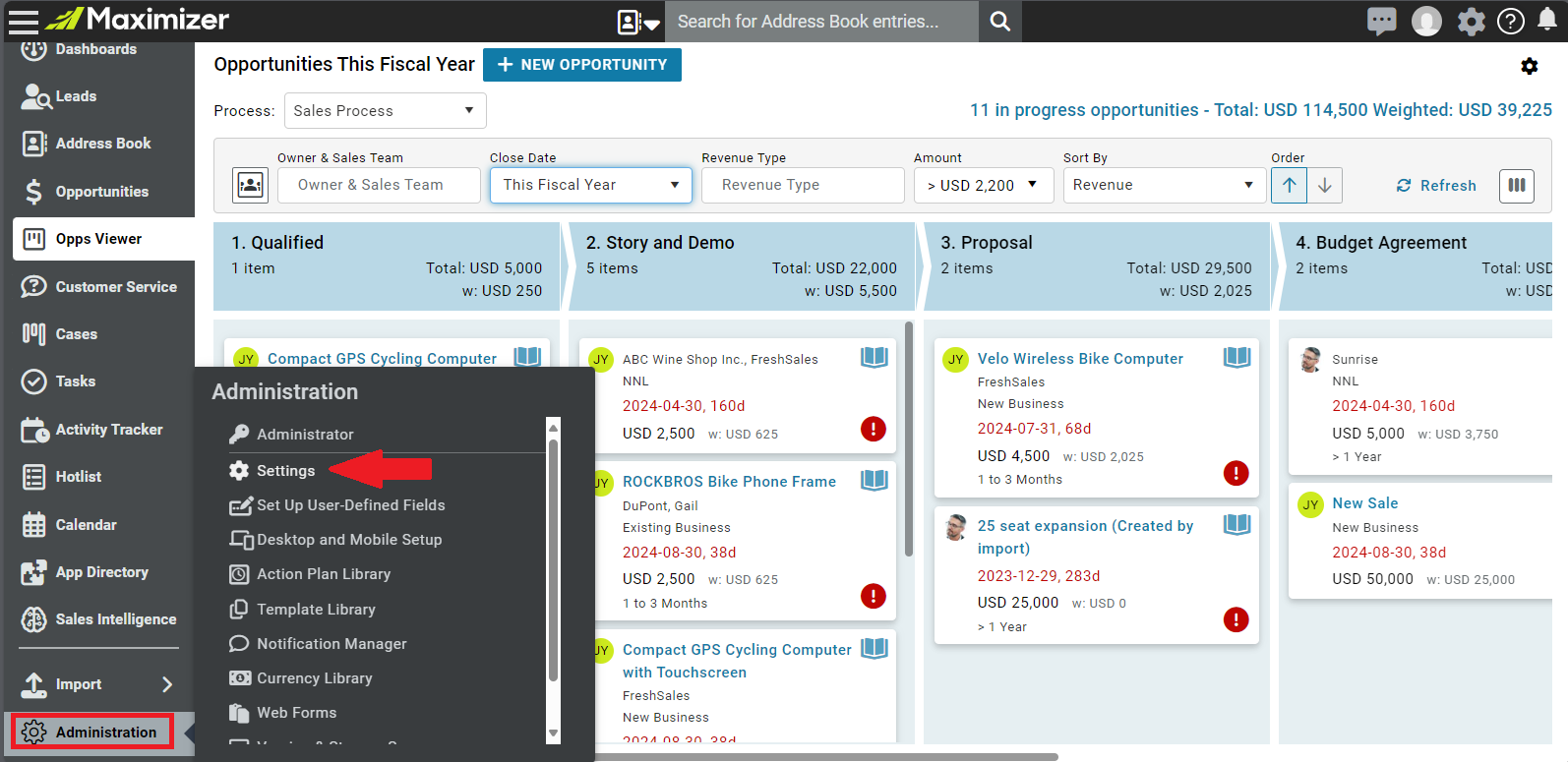This screenshot has height=762, width=1568.
Task: Click the Maximizer logo
Action: (x=138, y=19)
